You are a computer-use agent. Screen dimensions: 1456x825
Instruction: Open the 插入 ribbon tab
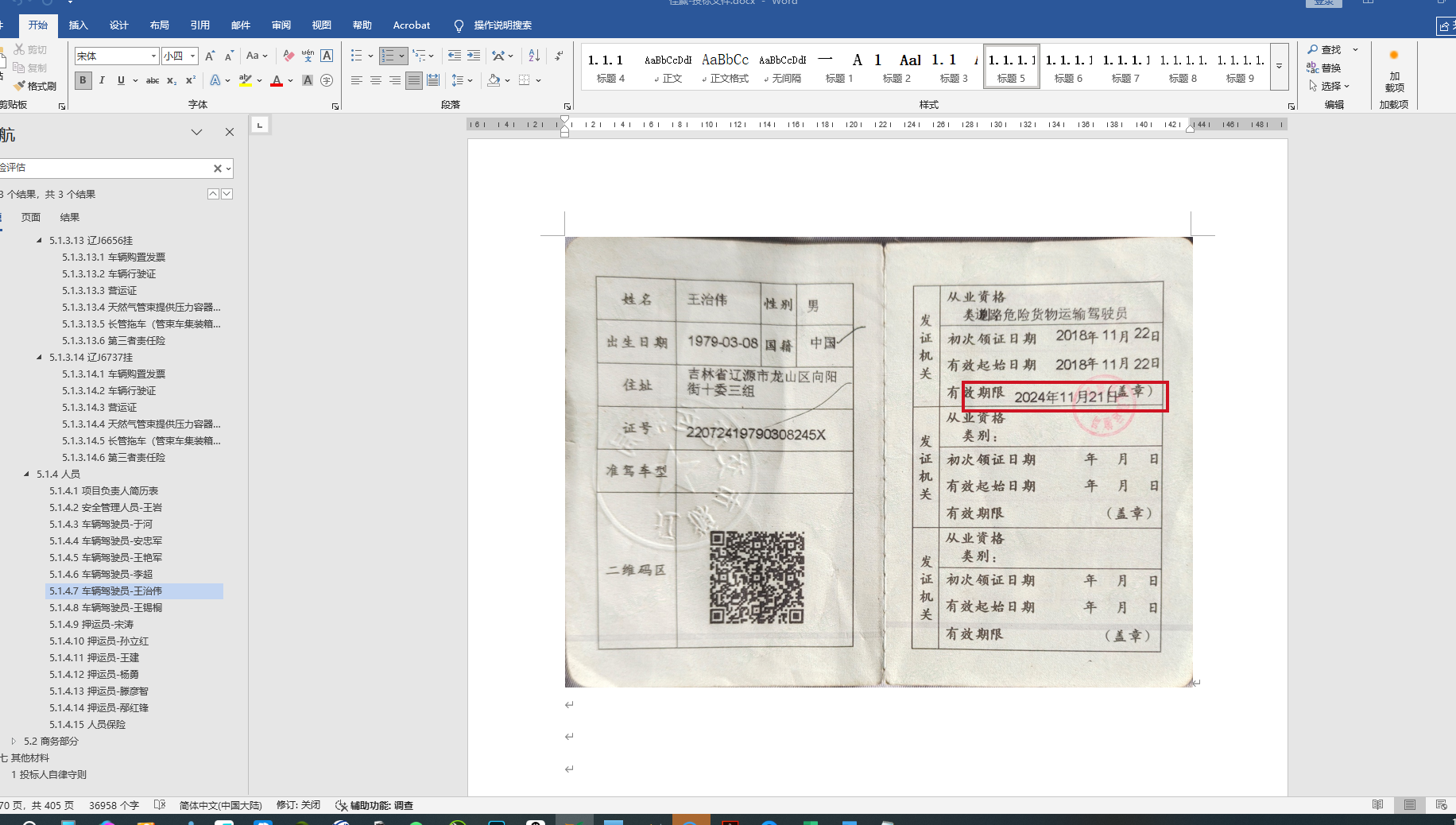click(78, 25)
